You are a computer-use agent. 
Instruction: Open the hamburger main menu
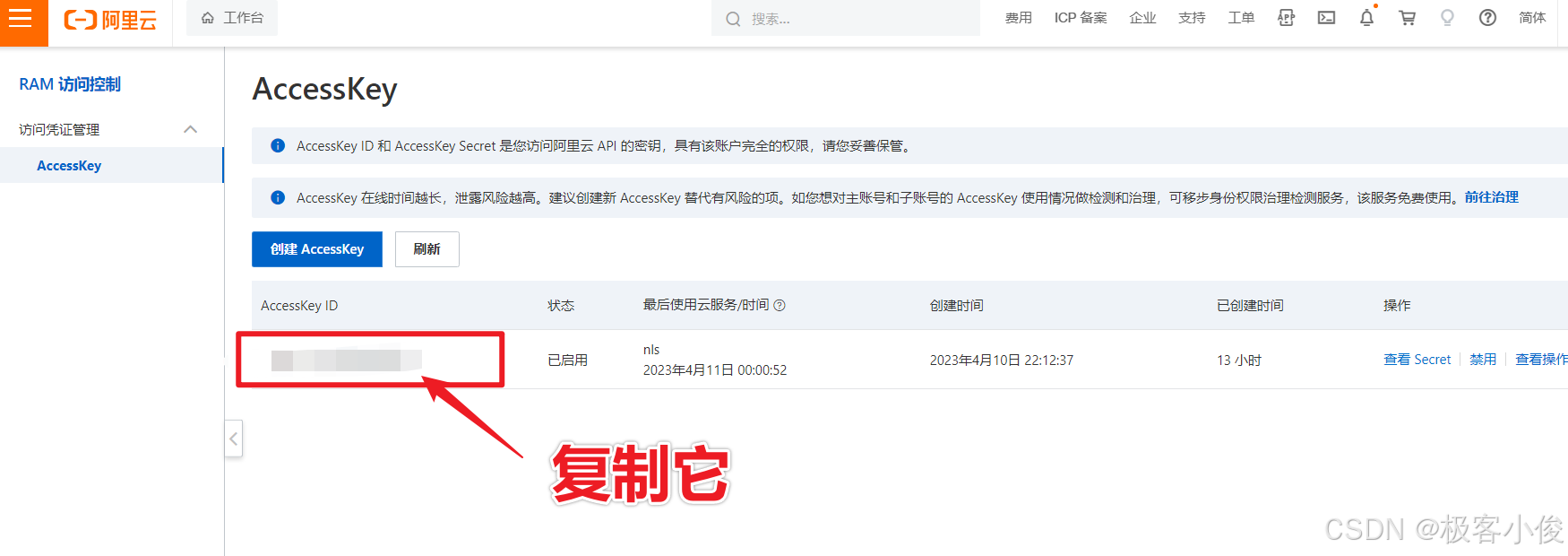(21, 19)
